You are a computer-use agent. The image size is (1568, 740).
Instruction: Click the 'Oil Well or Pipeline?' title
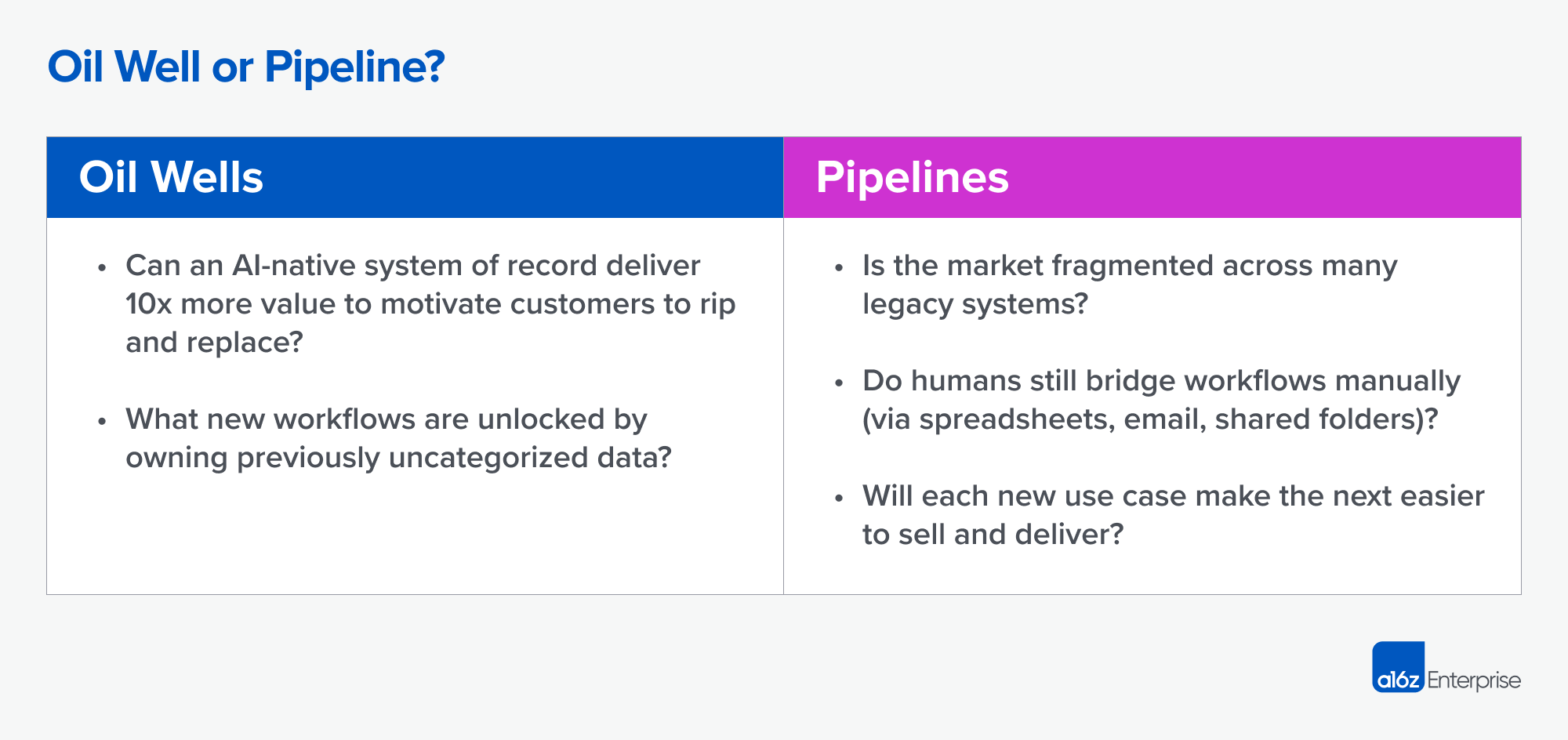[246, 66]
